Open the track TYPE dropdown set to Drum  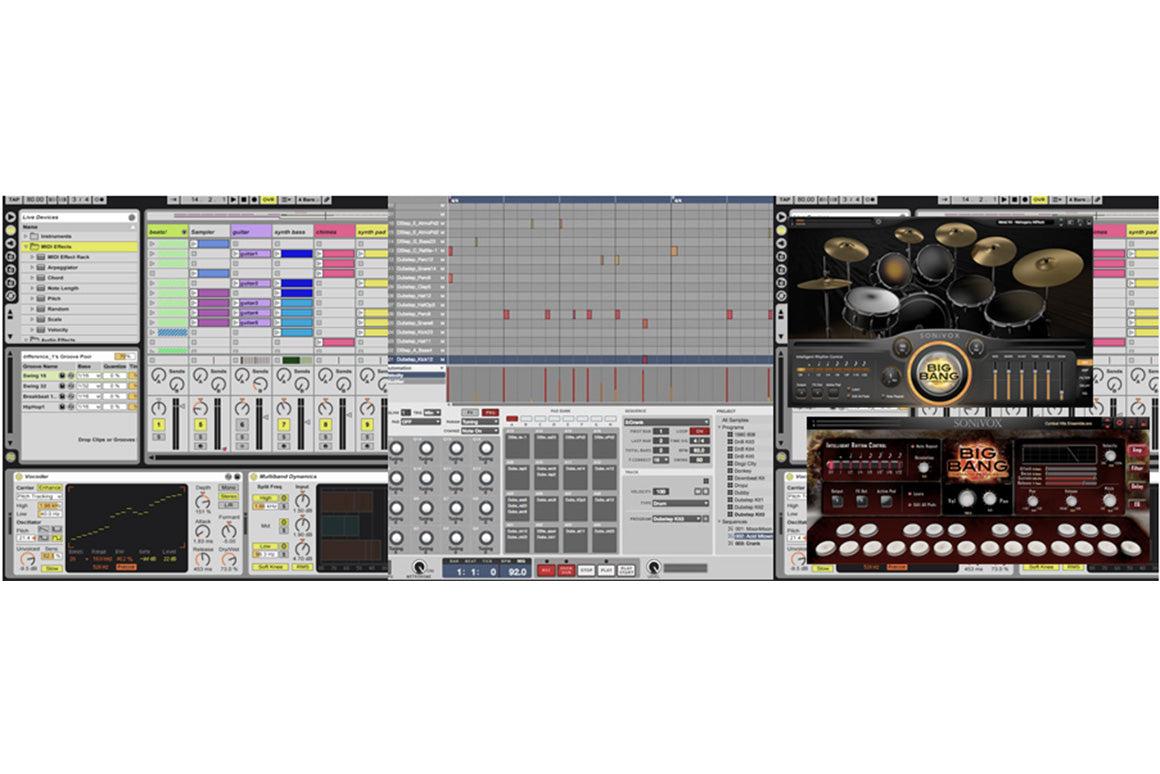coord(679,502)
